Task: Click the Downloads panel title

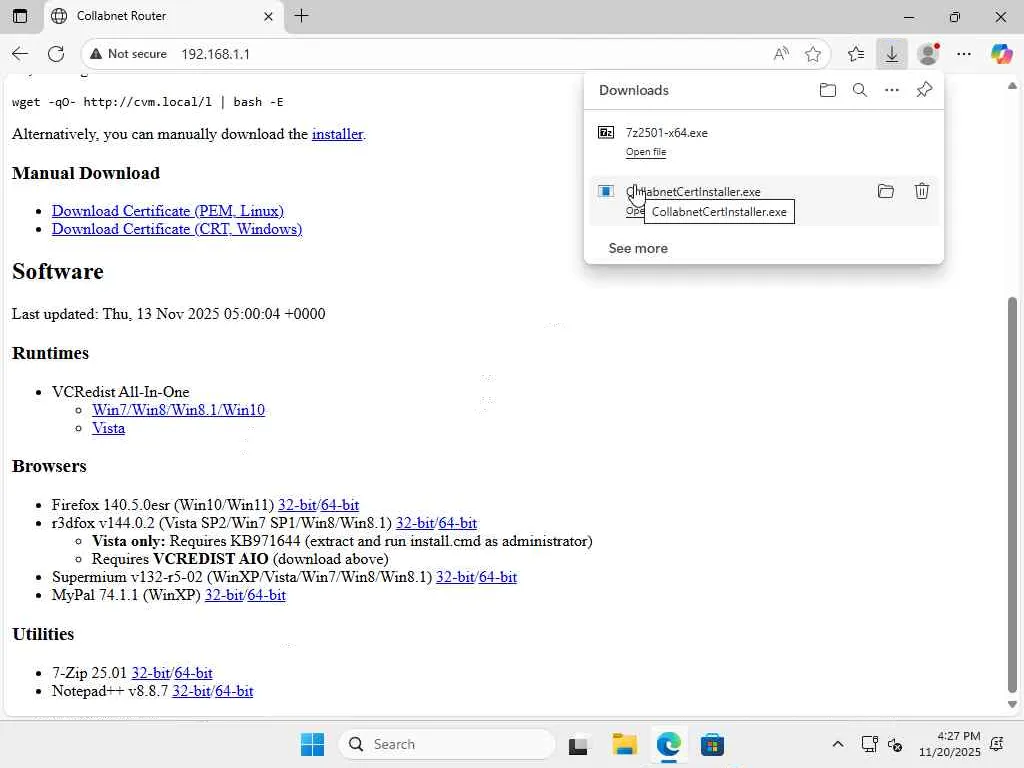Action: point(633,90)
